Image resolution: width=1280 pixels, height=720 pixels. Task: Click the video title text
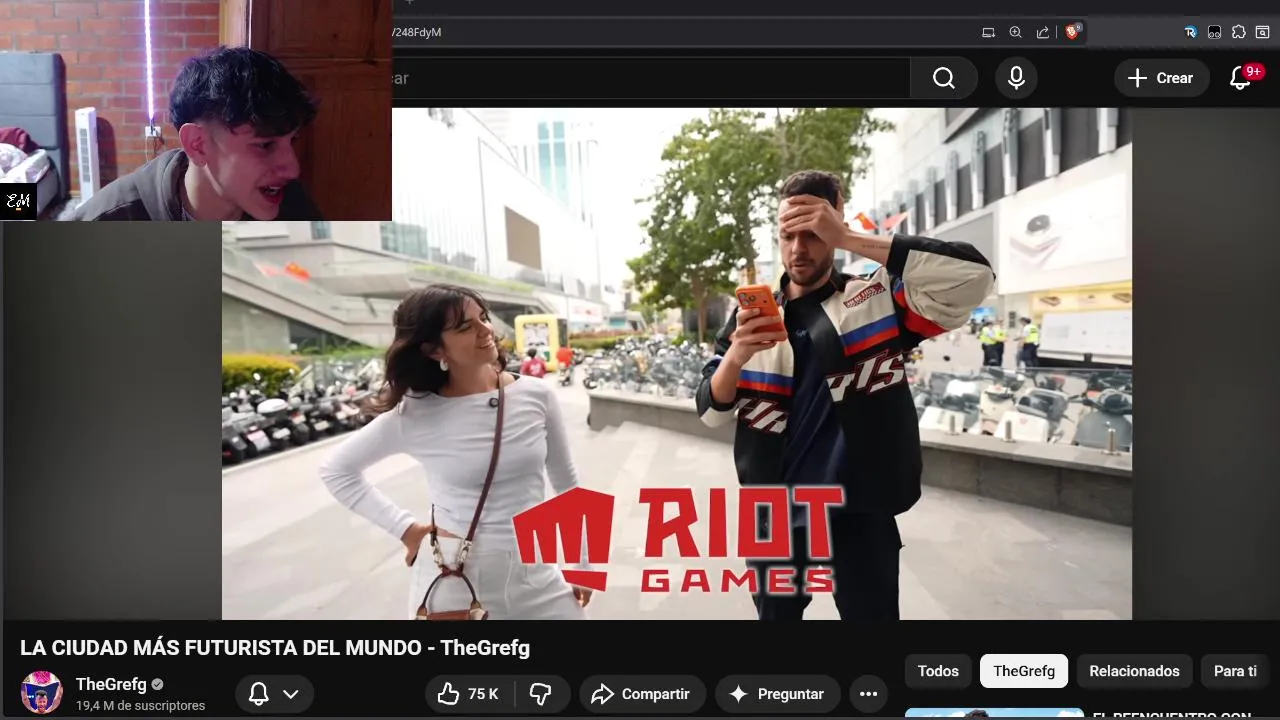pyautogui.click(x=275, y=648)
